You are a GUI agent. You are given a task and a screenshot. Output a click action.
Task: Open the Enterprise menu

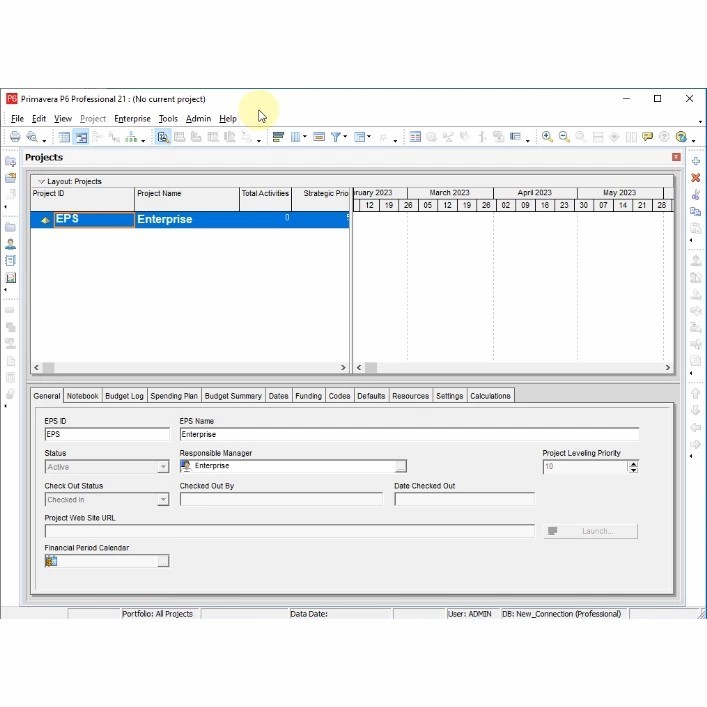pos(132,119)
